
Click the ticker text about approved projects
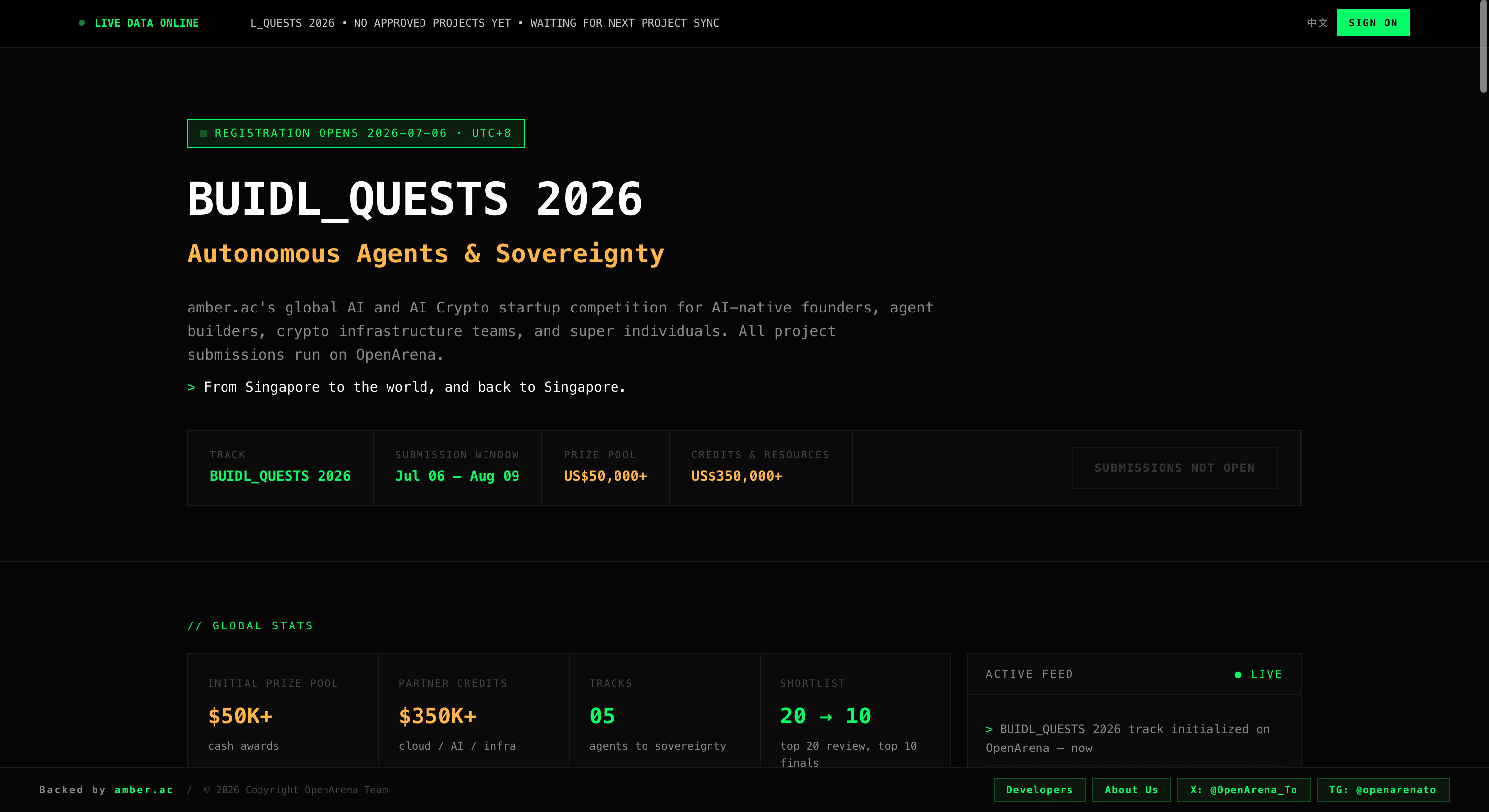(x=485, y=23)
